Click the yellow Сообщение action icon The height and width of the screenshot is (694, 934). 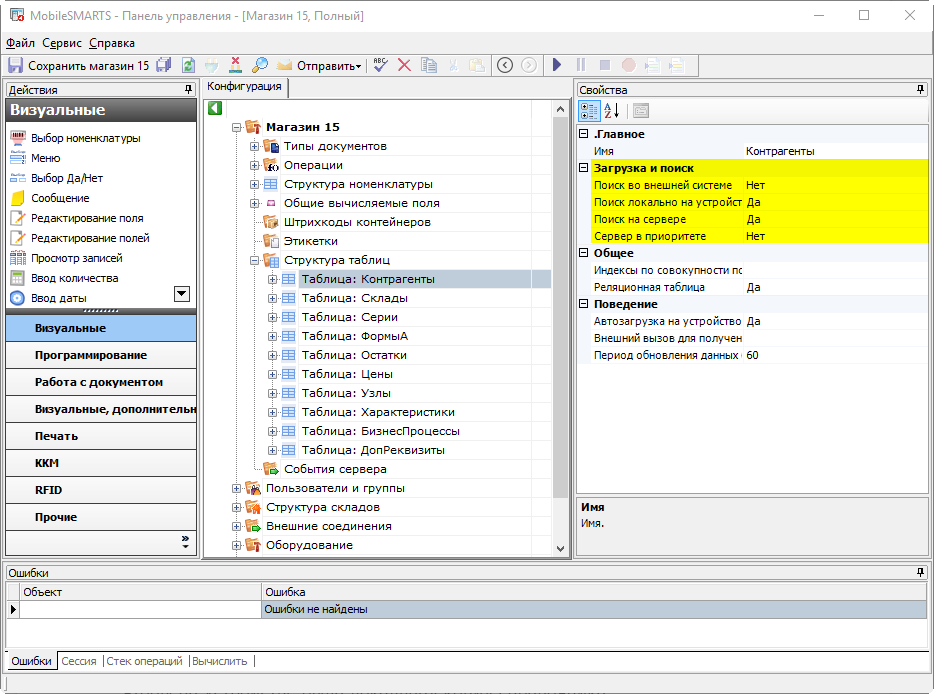pos(18,198)
